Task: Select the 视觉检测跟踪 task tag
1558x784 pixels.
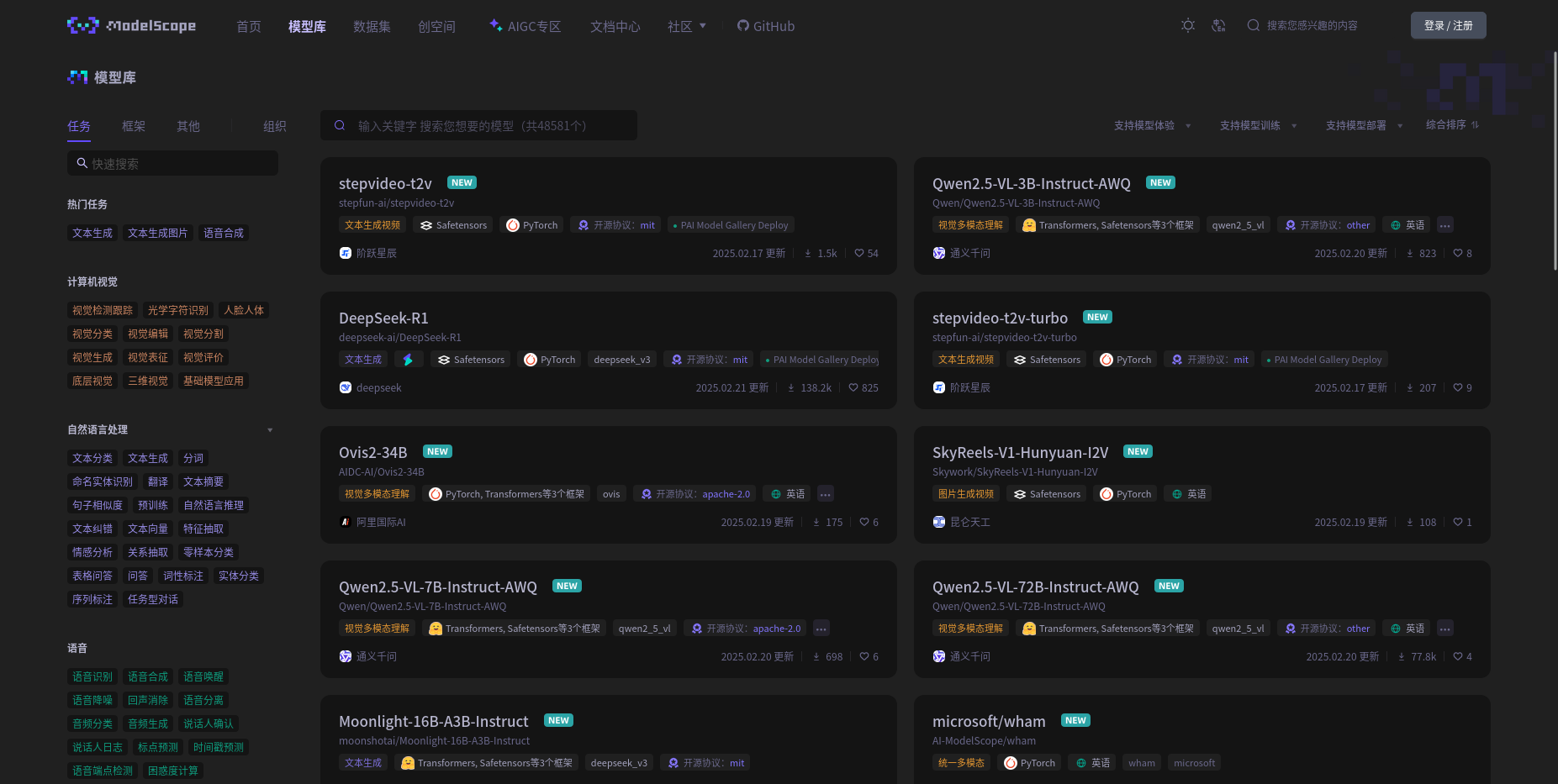Action: (103, 310)
